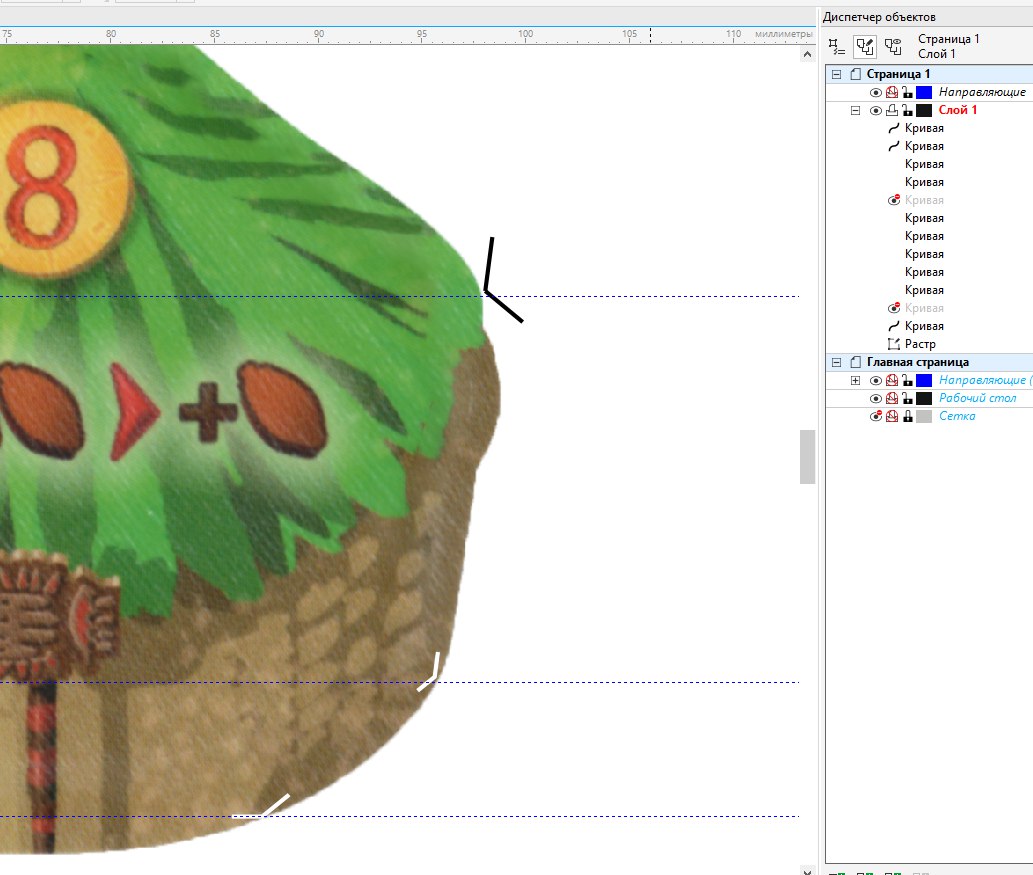Toggle printing for Рабочий стол layer

point(892,398)
